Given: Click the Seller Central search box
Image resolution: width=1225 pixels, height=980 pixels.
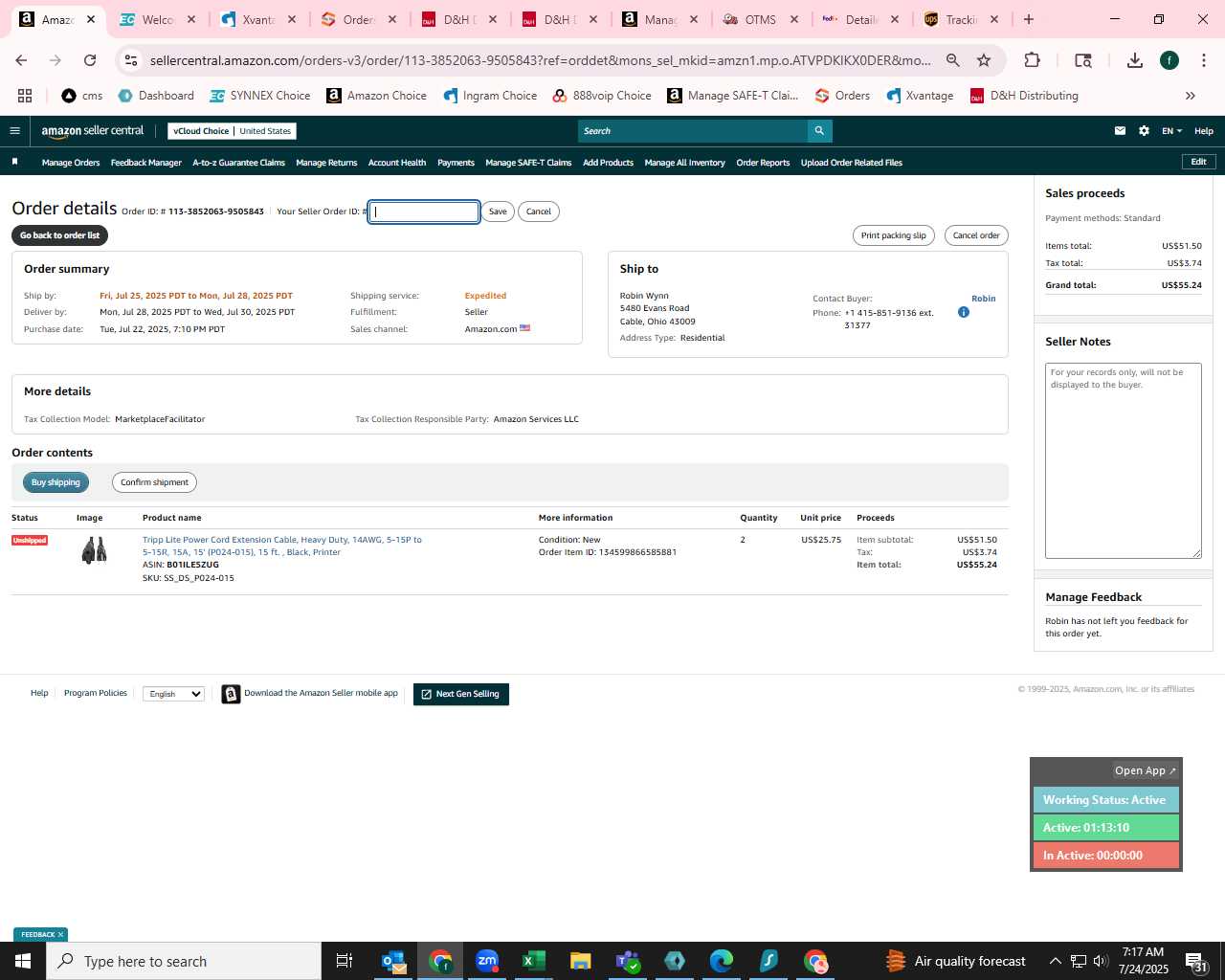Looking at the screenshot, I should coord(693,131).
